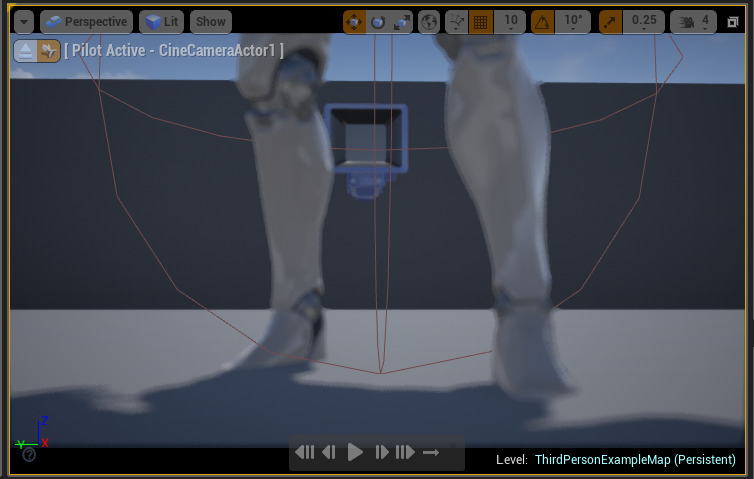Image resolution: width=754 pixels, height=479 pixels.
Task: Open camera speed setting showing 4
Action: coord(695,21)
